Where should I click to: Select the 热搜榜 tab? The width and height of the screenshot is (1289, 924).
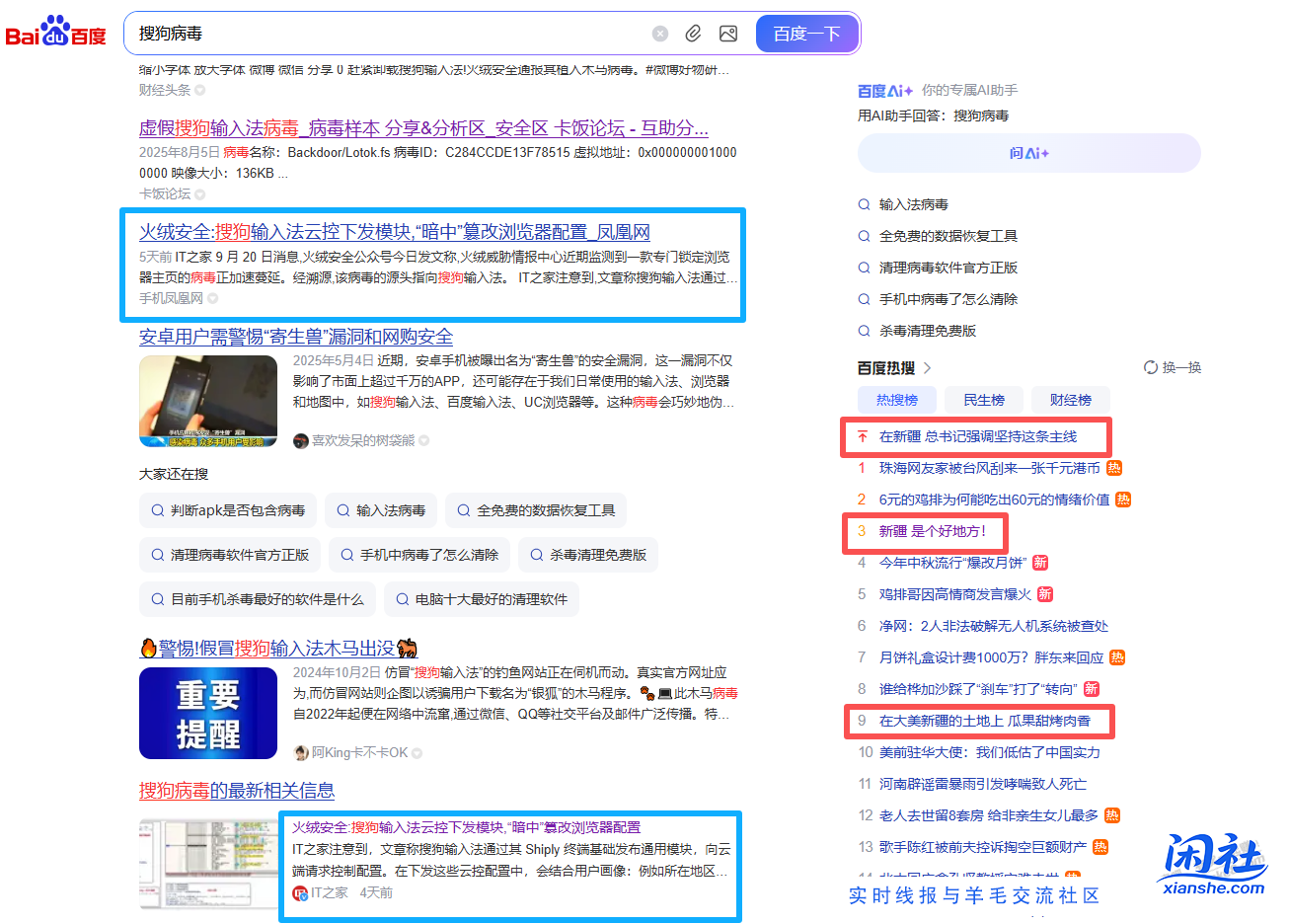pyautogui.click(x=896, y=399)
